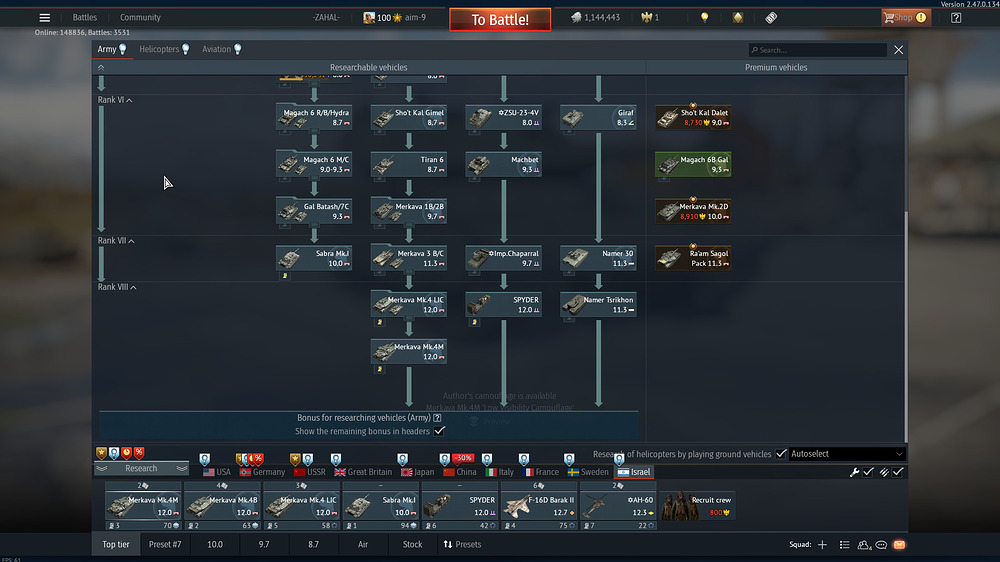Click the wrench auto-repair icon
This screenshot has width=1000, height=562.
point(854,472)
